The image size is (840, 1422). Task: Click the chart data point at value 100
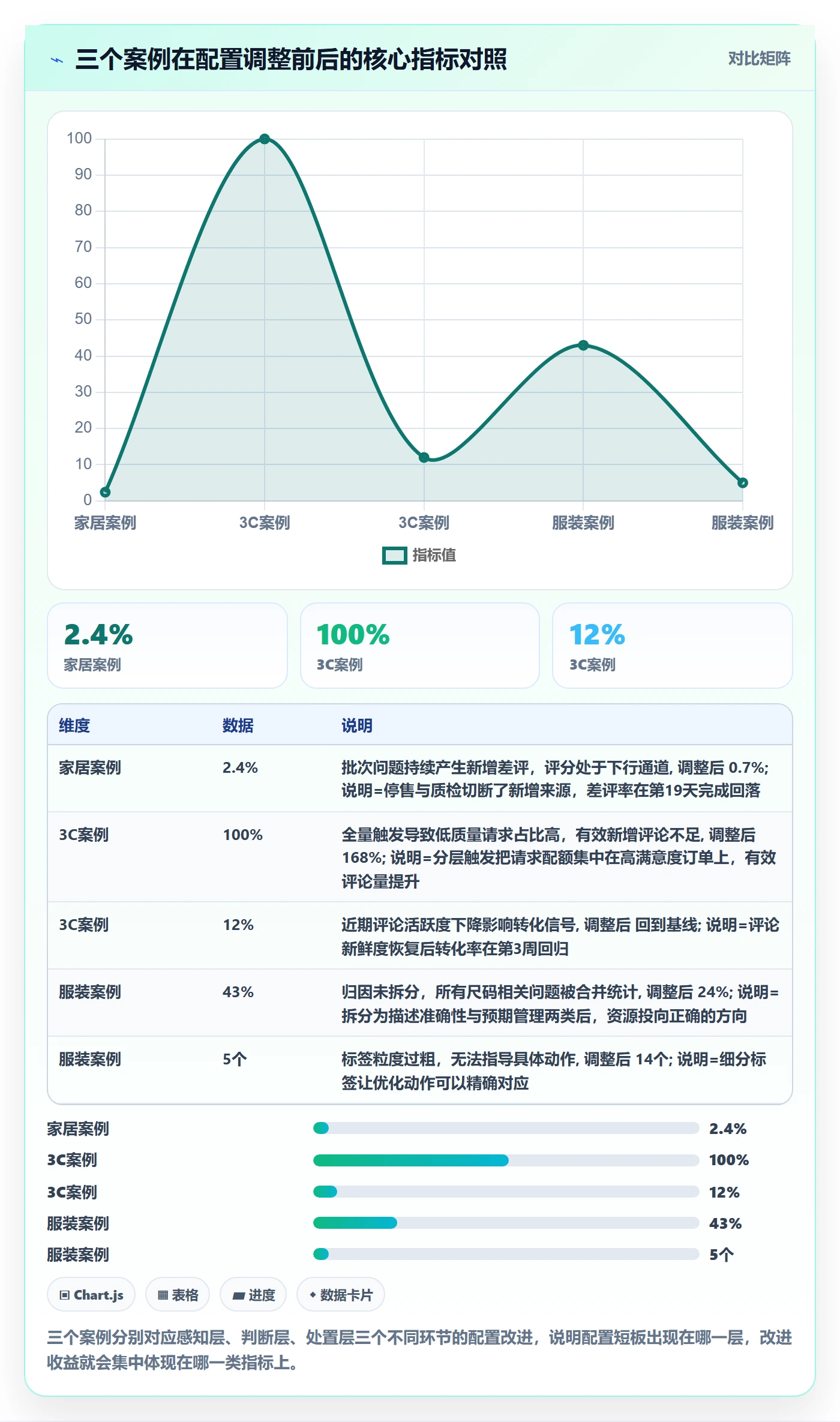tap(265, 139)
